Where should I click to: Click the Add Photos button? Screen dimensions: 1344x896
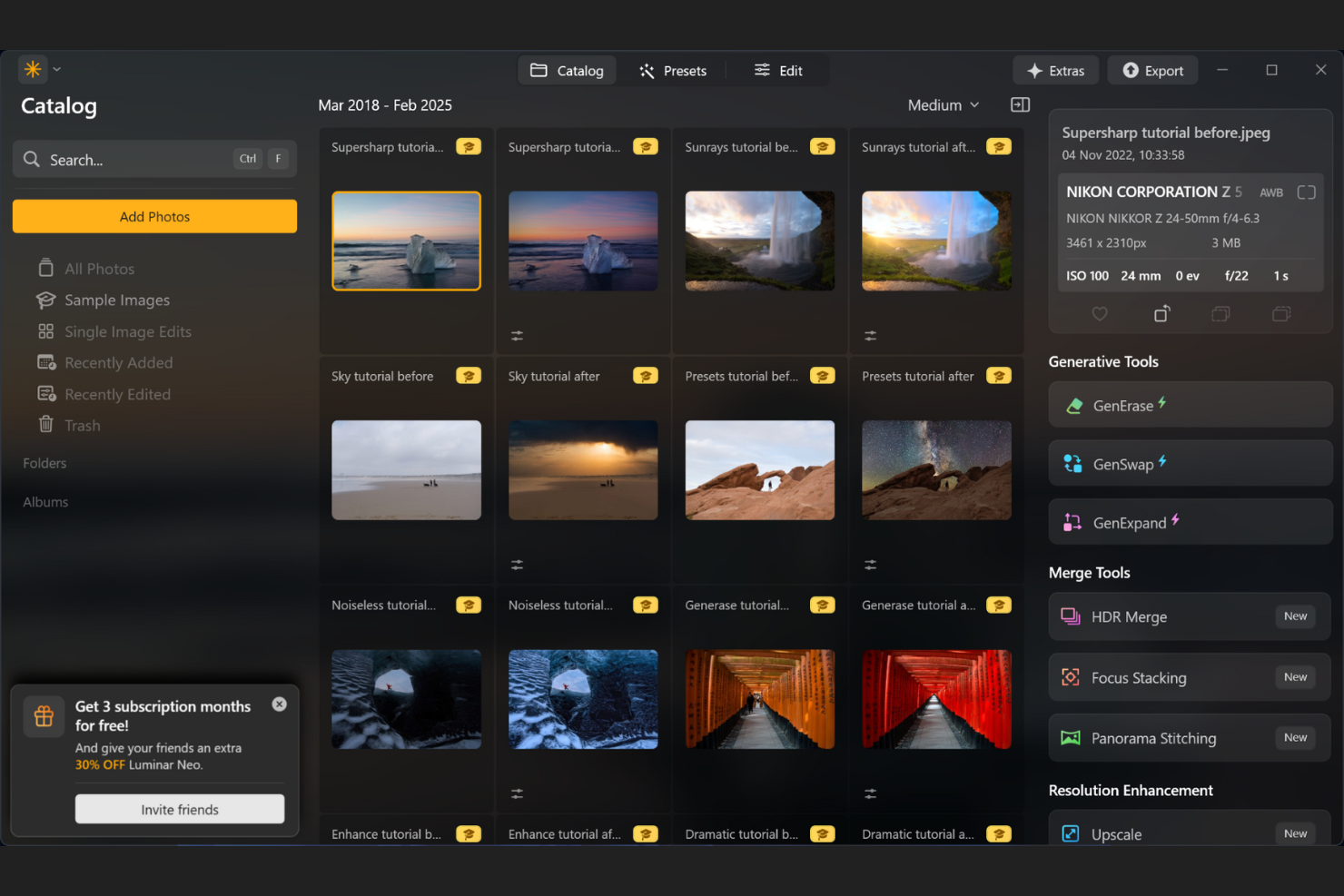(x=154, y=216)
